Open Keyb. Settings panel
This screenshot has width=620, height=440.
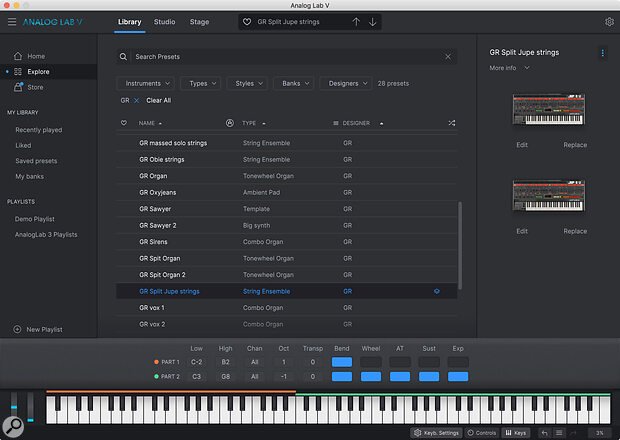[436, 433]
